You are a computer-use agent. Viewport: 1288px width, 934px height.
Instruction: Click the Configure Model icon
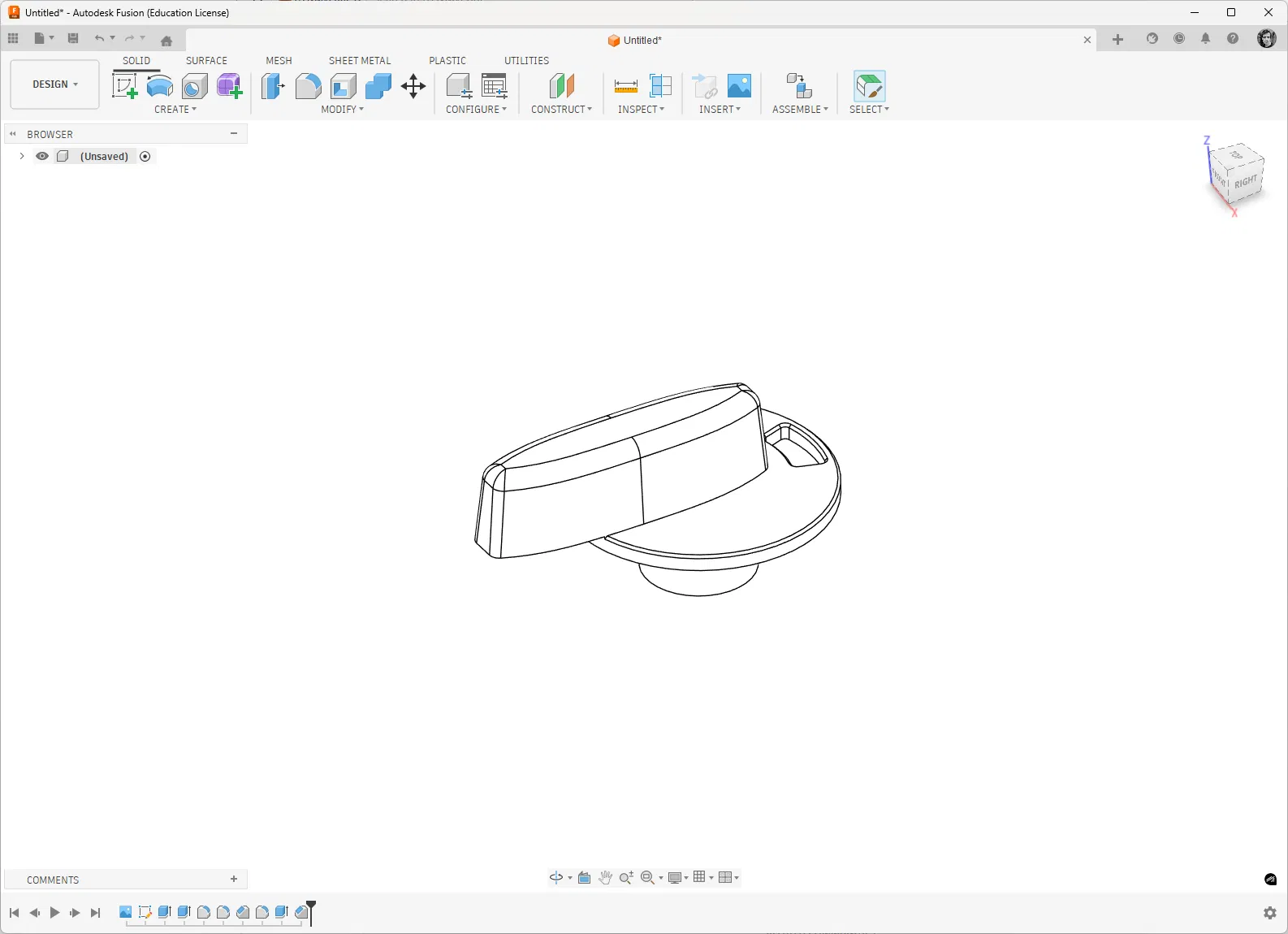(459, 85)
